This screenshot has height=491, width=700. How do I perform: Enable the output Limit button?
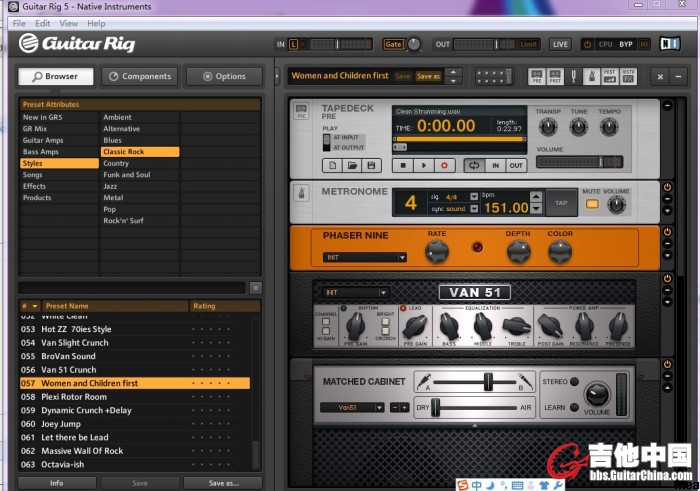(x=529, y=44)
